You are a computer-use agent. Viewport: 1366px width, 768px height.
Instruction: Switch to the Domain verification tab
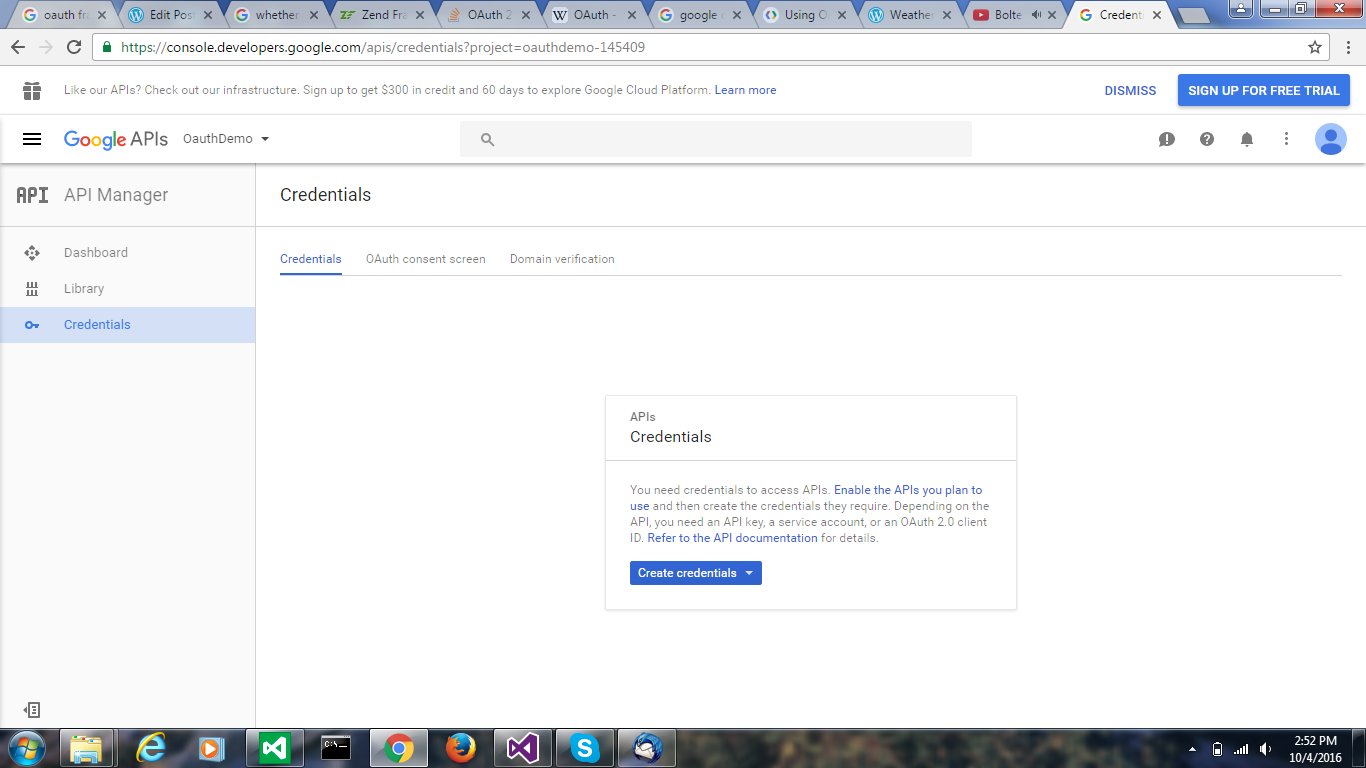pyautogui.click(x=562, y=259)
